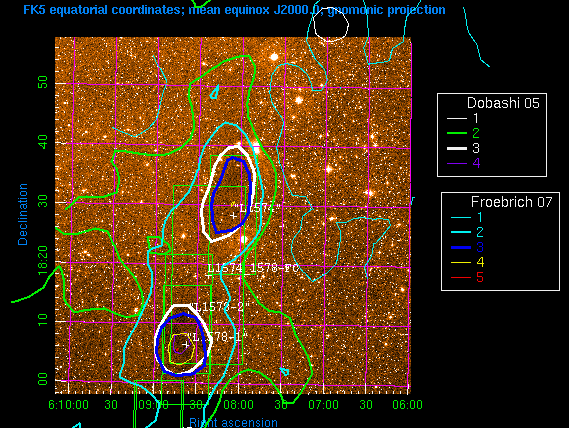Click the Dobashi 05 level 3 white line

457,148
